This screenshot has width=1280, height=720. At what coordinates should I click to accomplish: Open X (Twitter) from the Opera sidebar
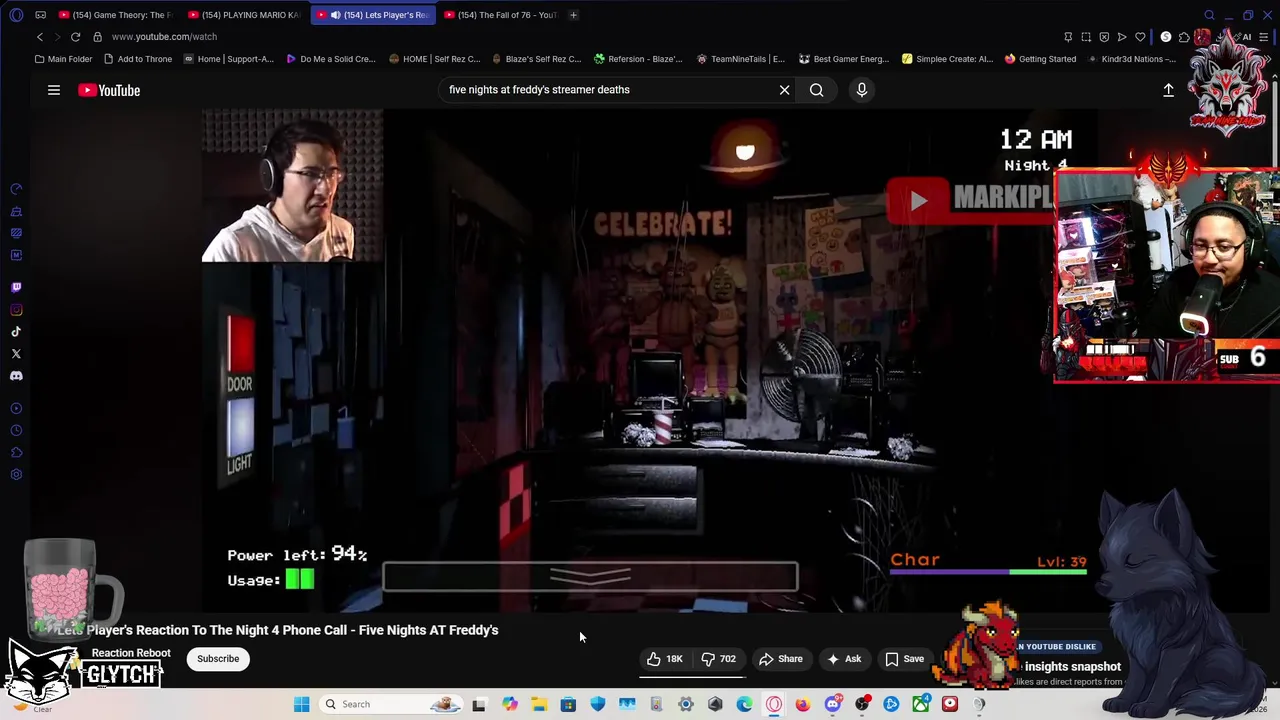tap(16, 354)
